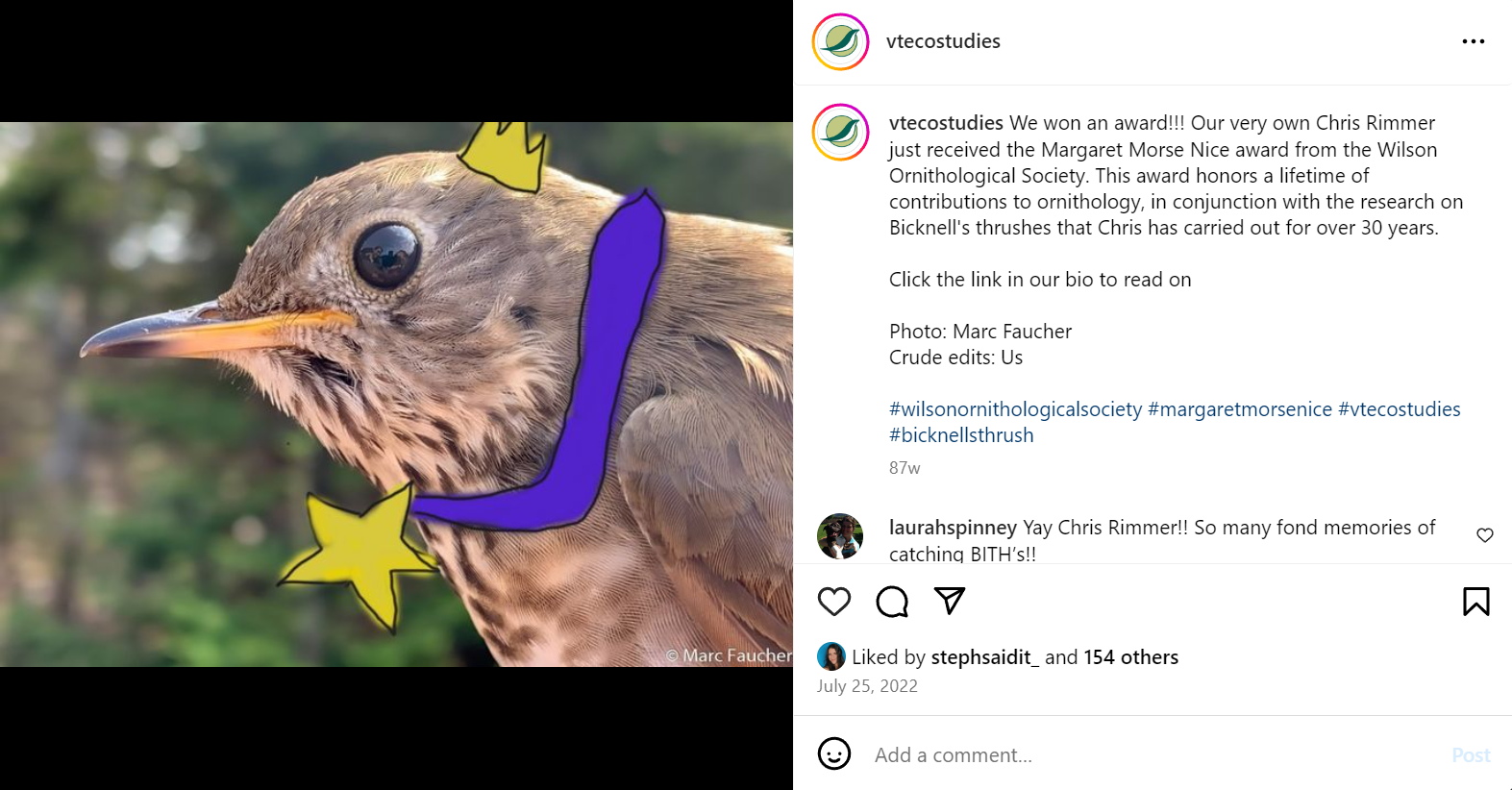This screenshot has height=790, width=1512.
Task: View laurahspinney's profile picture
Action: point(840,536)
